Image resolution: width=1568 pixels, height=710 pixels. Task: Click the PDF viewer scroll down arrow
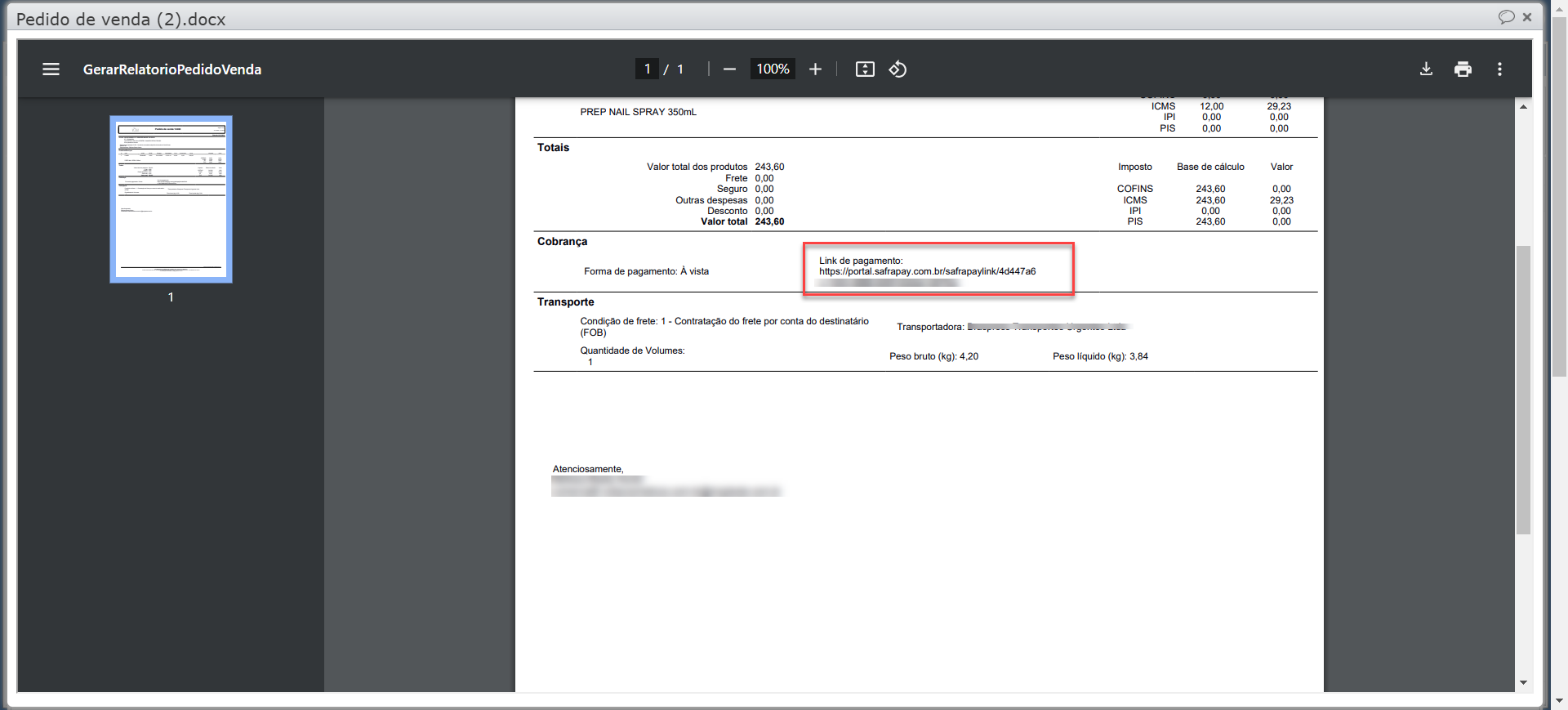[1523, 683]
